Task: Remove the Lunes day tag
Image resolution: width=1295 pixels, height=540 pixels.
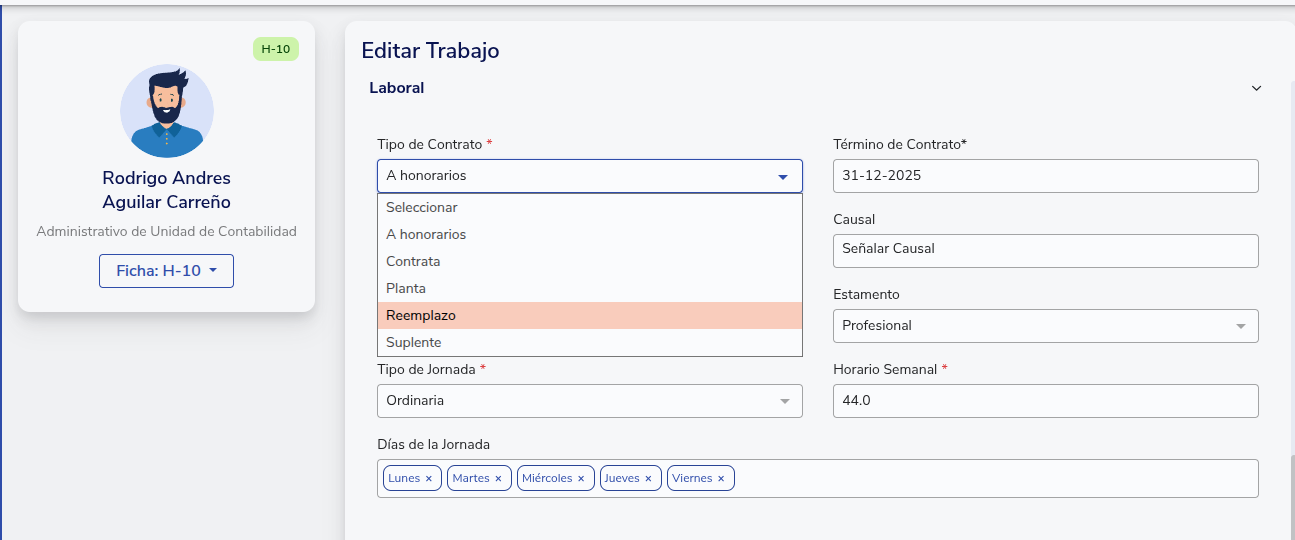Action: [429, 479]
